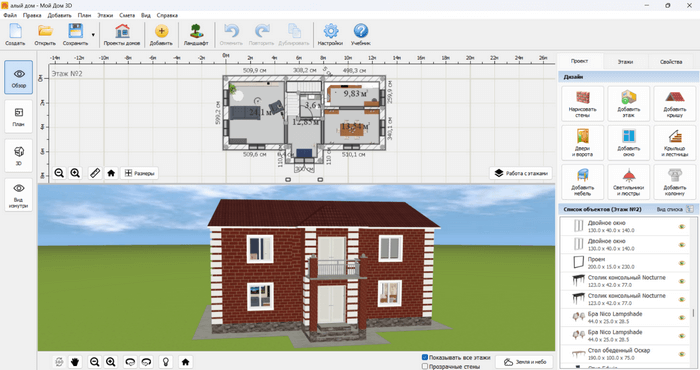This screenshot has height=370, width=700.
Task: Click Добавить окно design button
Action: pos(629,143)
